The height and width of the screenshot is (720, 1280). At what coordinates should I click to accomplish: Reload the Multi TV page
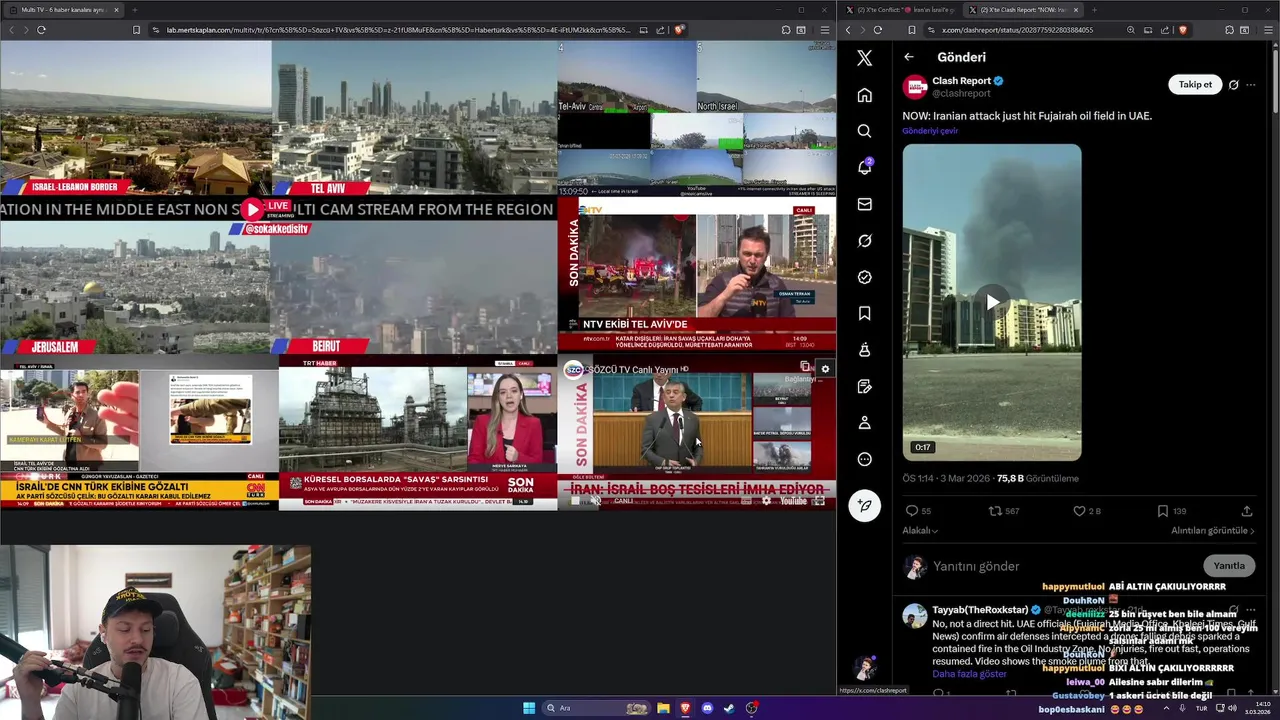pyautogui.click(x=41, y=30)
